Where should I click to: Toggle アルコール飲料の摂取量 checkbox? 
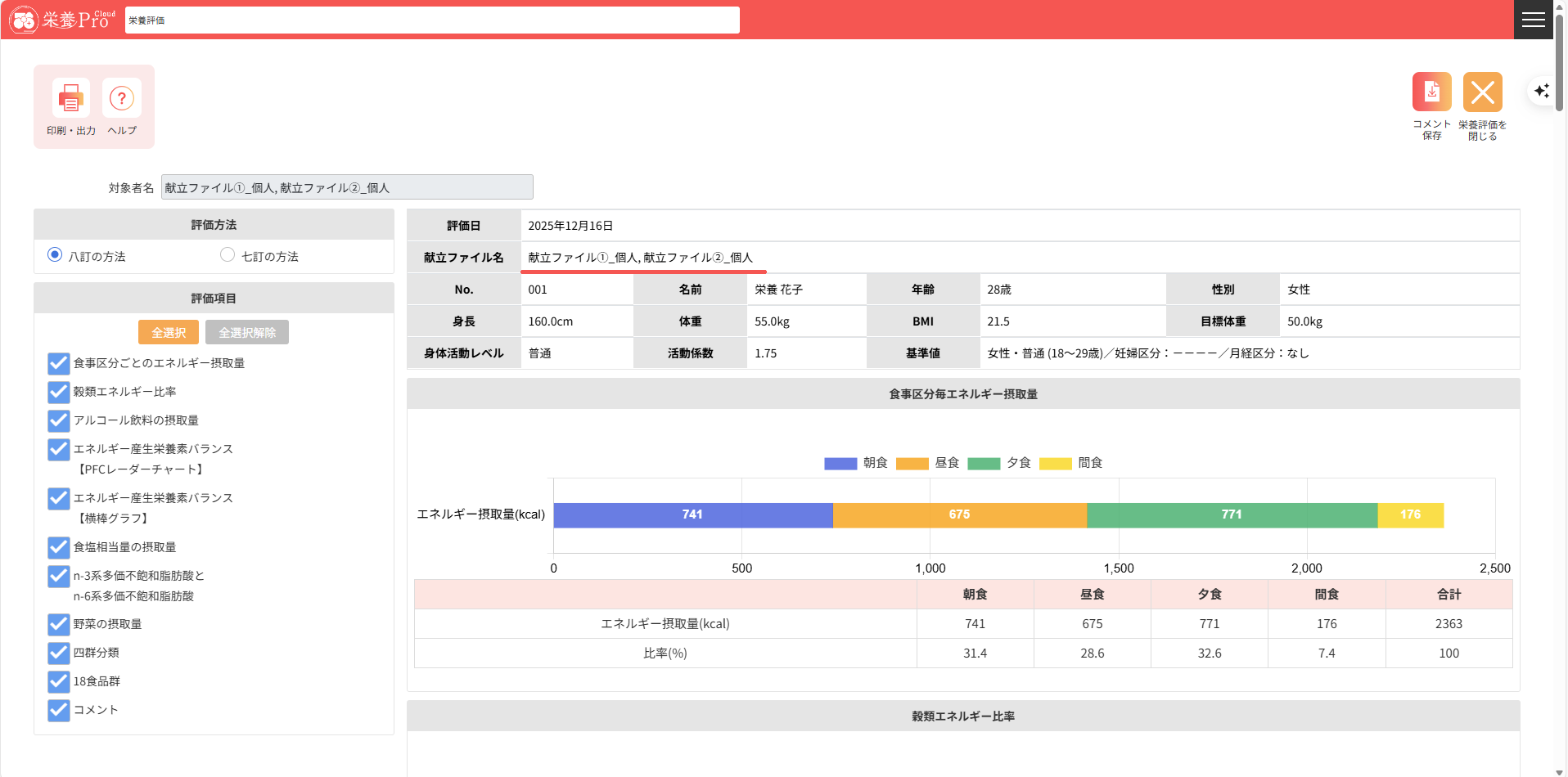click(x=58, y=420)
